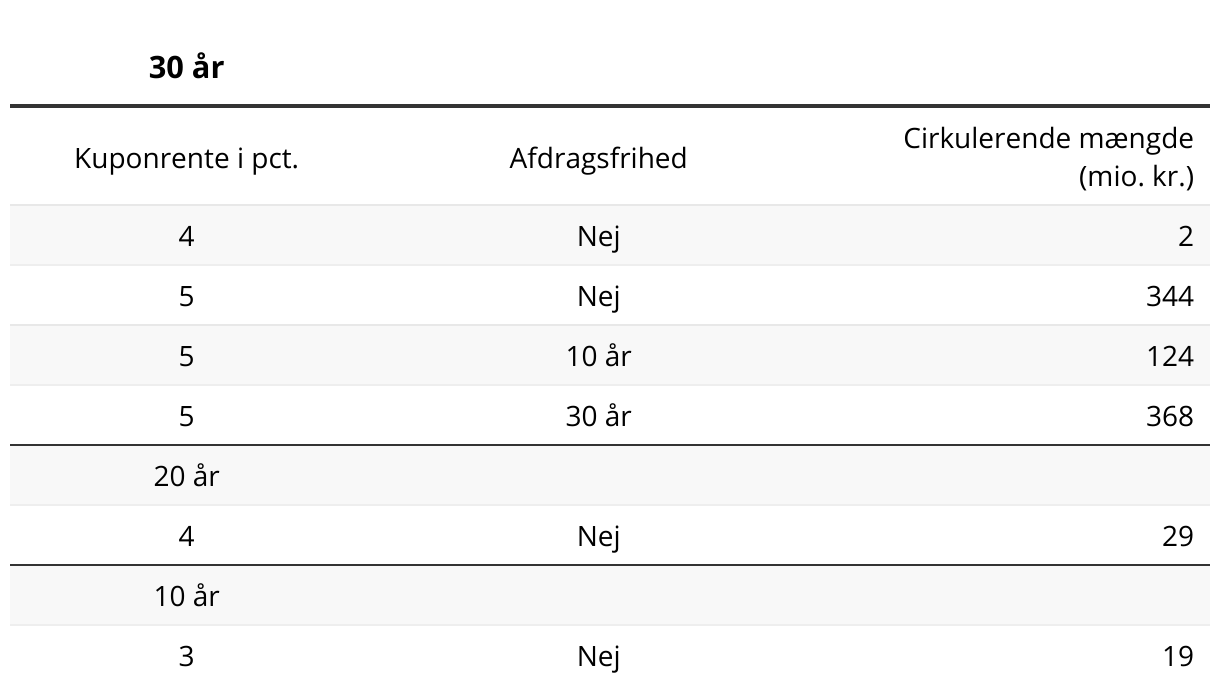This screenshot has height=694, width=1220.
Task: Click the bold "30 år" table title
Action: pos(186,68)
